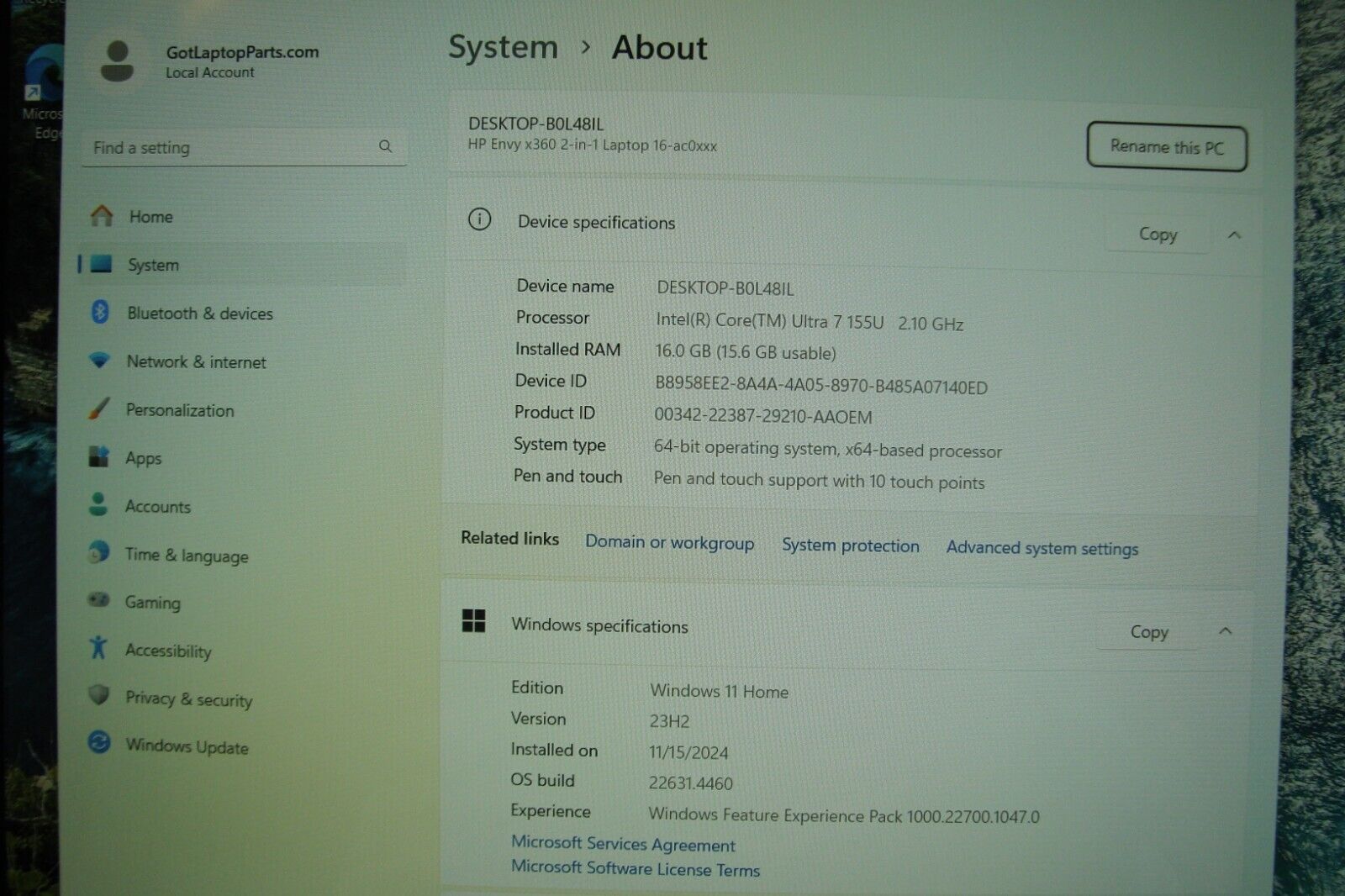
Task: Open Advanced system settings link
Action: coord(1042,548)
